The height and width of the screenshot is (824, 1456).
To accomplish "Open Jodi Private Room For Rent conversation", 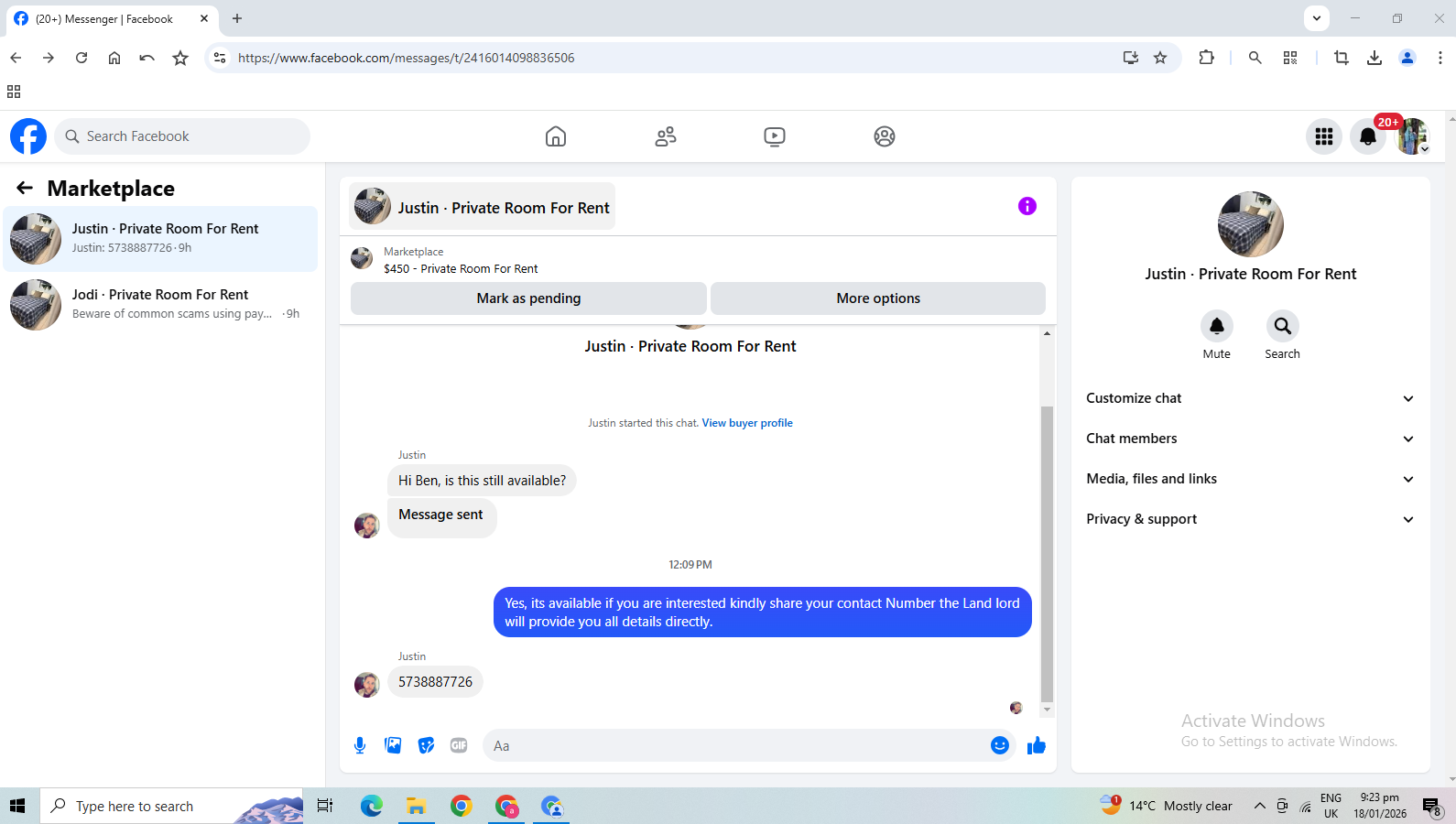I will (x=160, y=305).
